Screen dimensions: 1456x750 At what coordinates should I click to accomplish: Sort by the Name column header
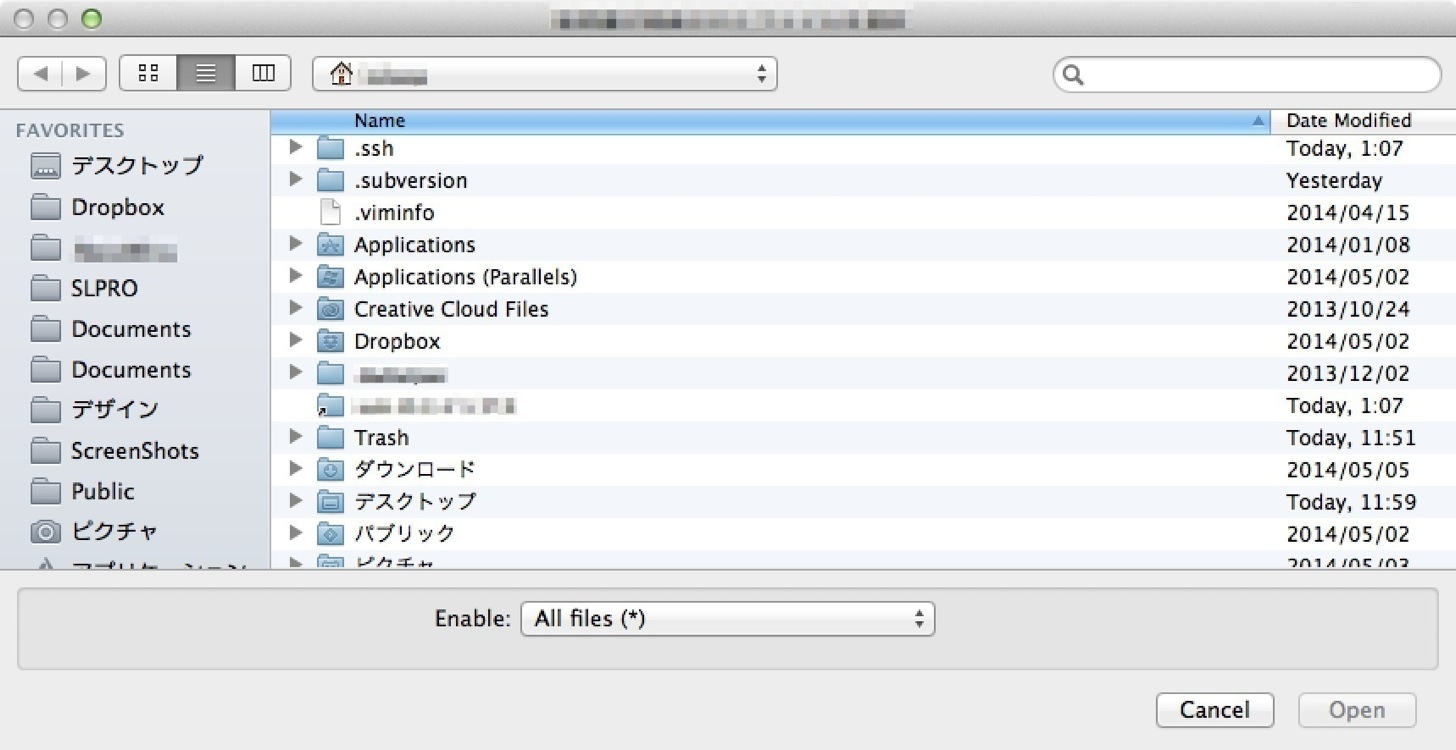(x=770, y=121)
